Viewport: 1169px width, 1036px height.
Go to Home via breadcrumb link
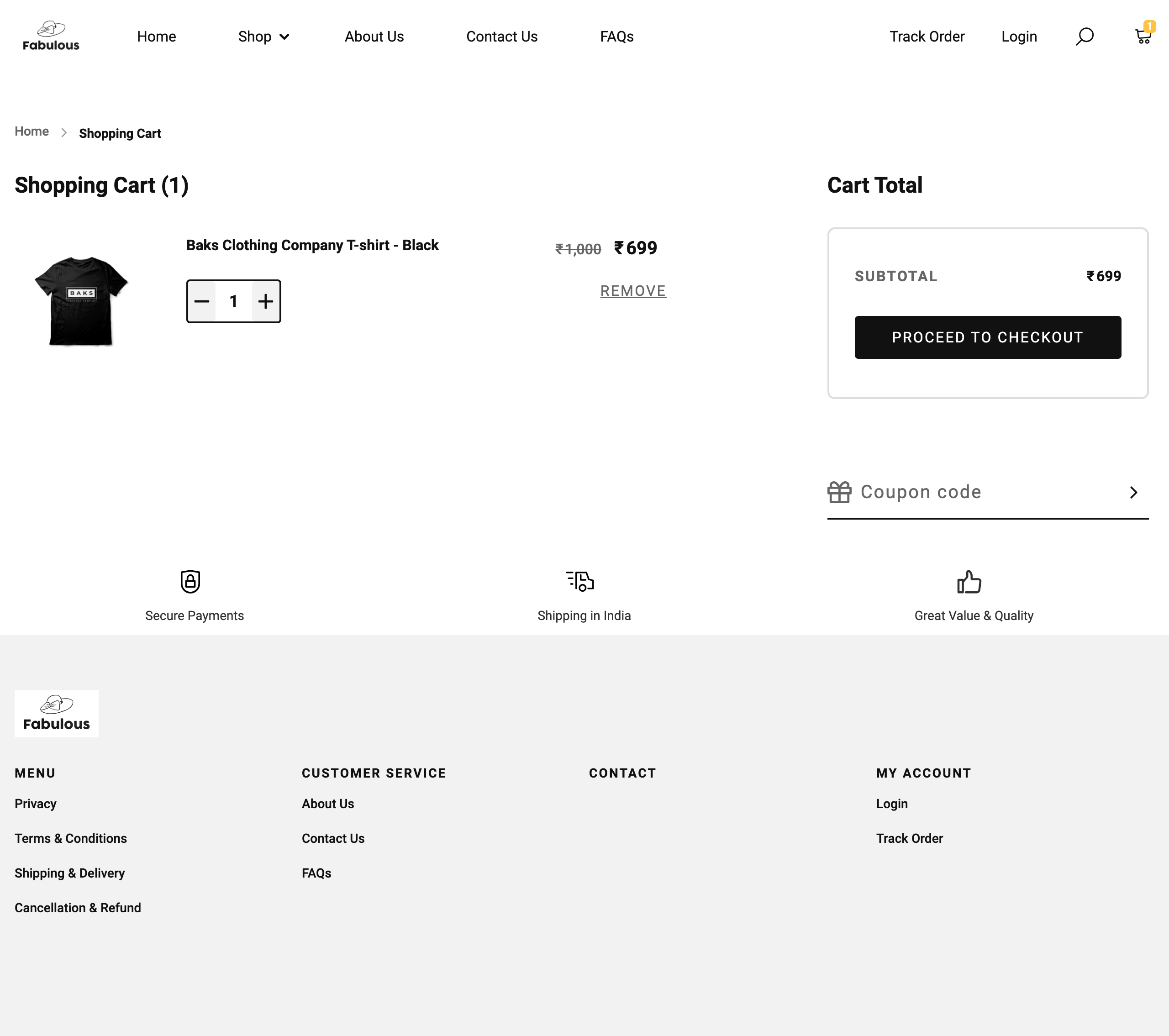[32, 131]
